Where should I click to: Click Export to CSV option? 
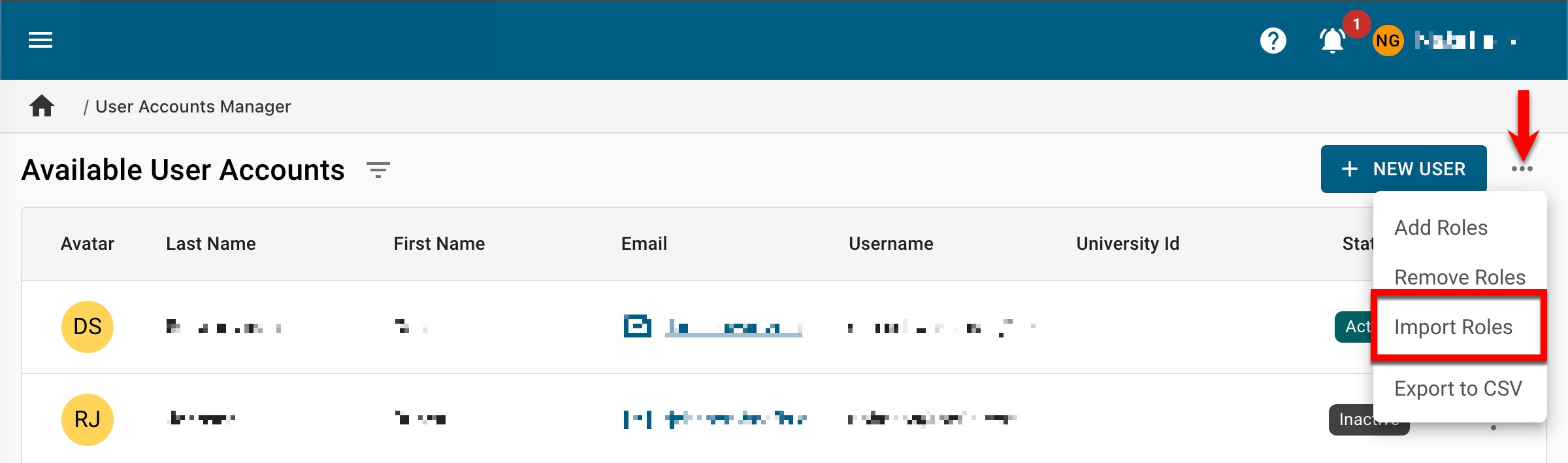(x=1458, y=388)
